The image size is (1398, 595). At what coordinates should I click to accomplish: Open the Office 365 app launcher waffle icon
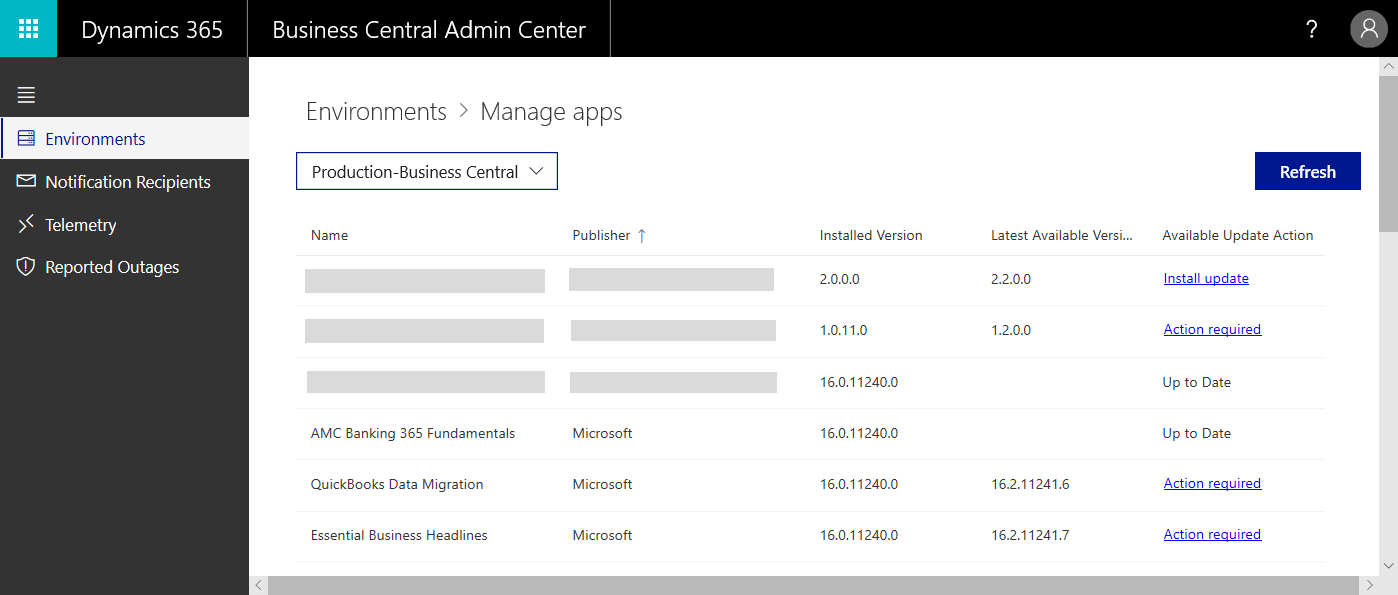click(x=28, y=28)
